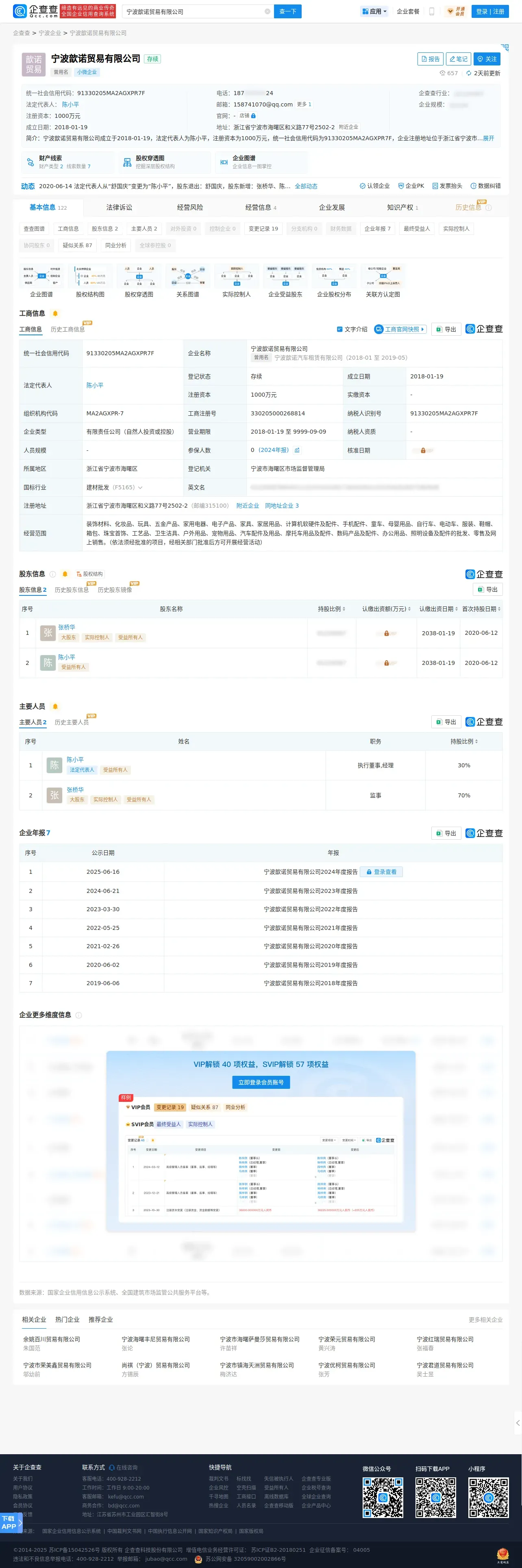Expand email list via 更多 1
Screen dimensions: 522x1568
tap(304, 104)
